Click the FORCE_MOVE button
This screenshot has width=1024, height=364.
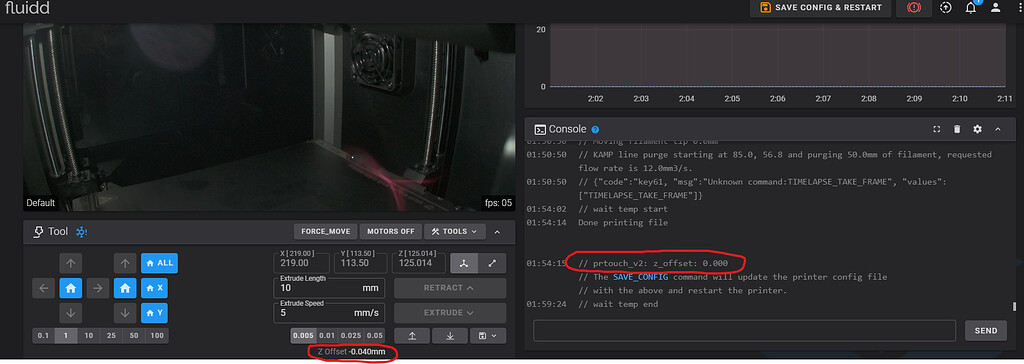coord(325,231)
